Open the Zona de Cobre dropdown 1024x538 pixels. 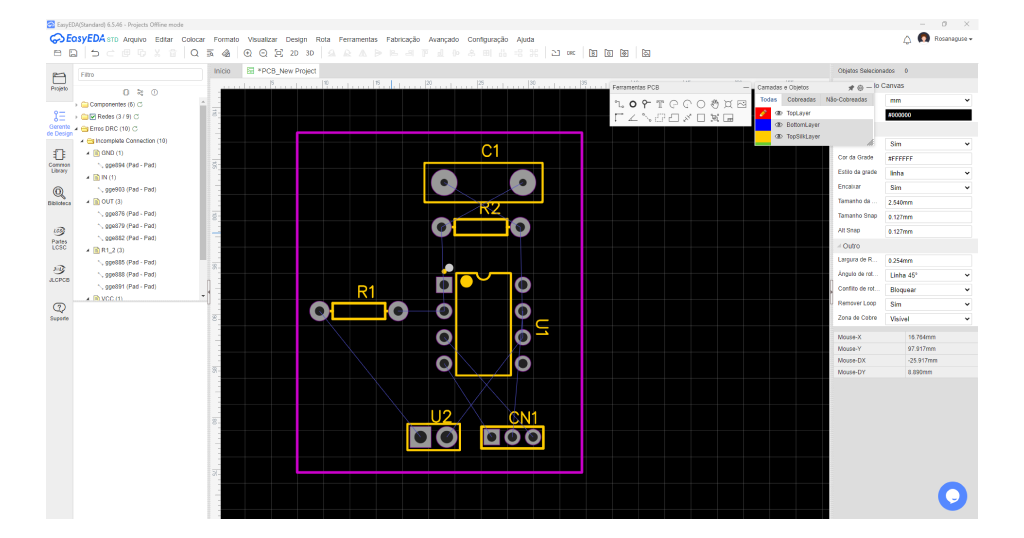928,319
